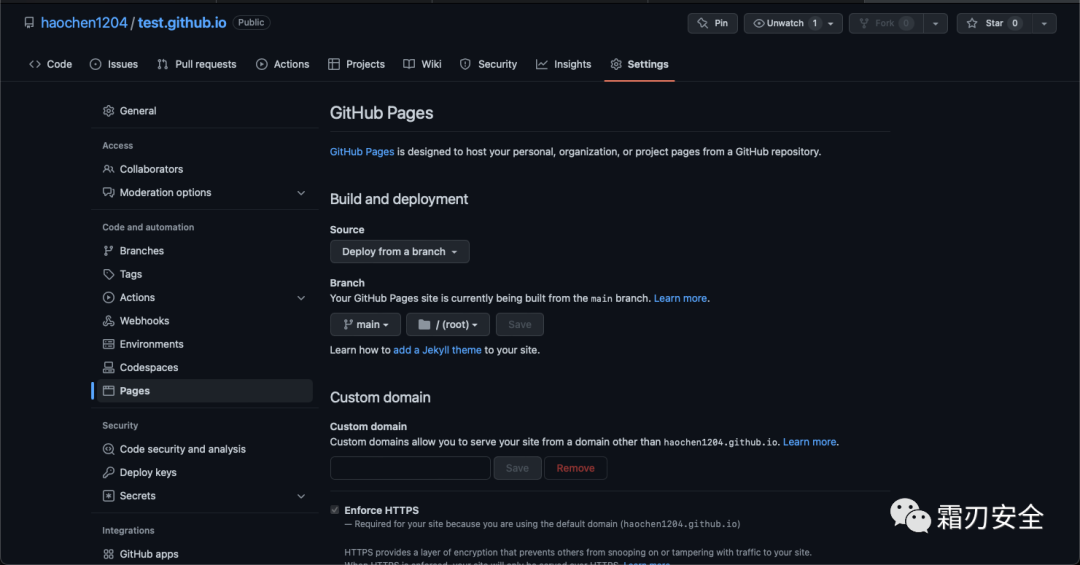Screen dimensions: 1080x565
Task: Select the Settings tab
Action: click(x=639, y=64)
